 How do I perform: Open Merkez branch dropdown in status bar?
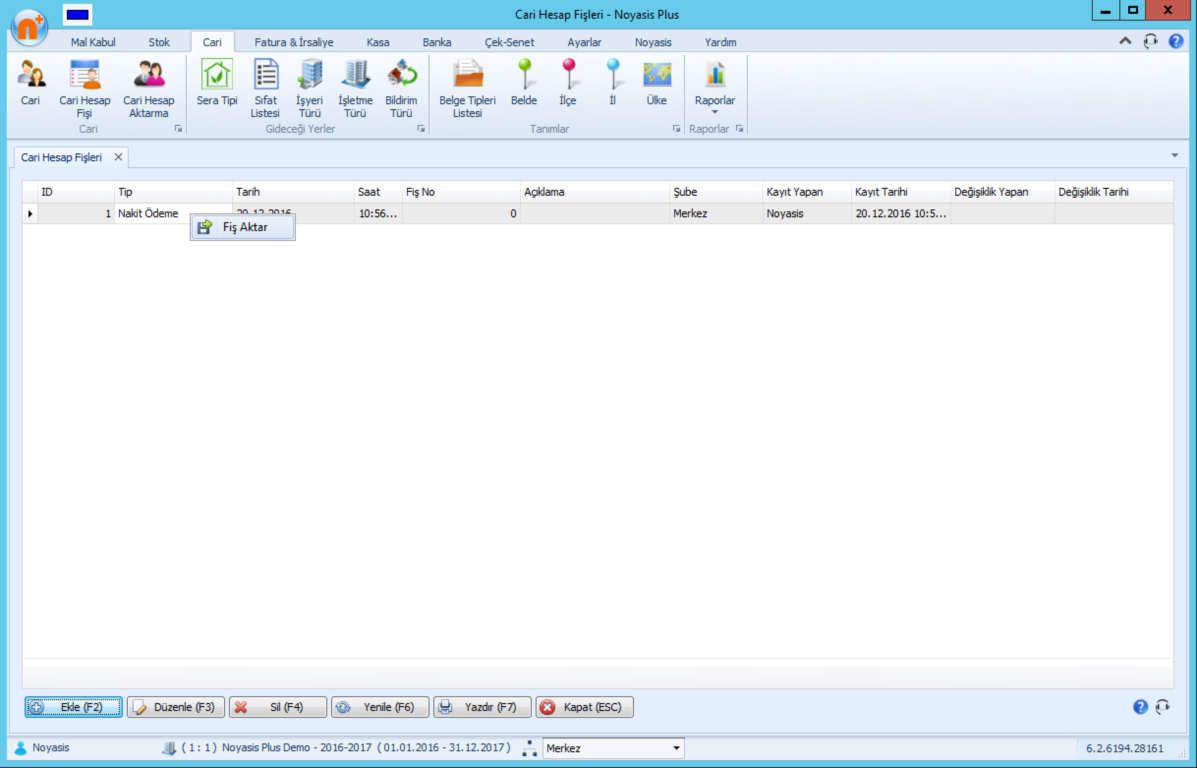coord(676,748)
